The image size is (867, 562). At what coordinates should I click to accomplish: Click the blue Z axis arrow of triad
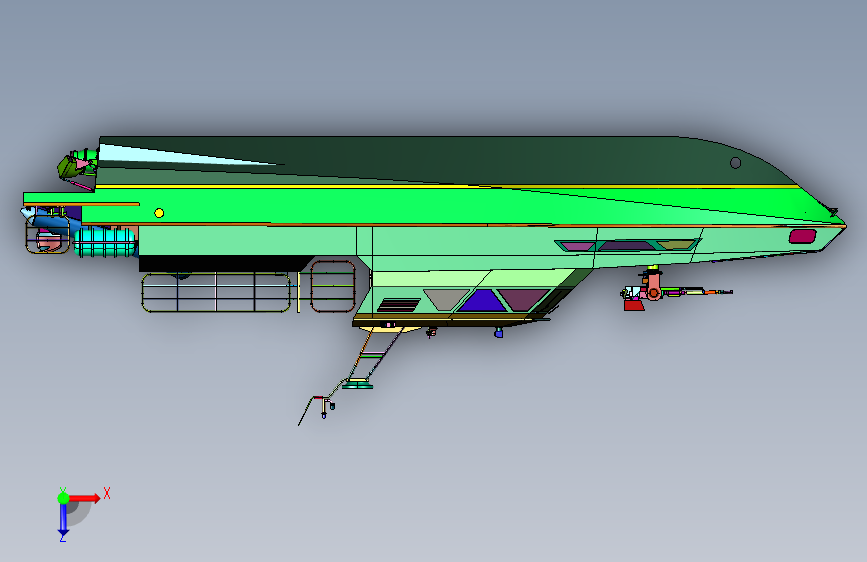[63, 520]
